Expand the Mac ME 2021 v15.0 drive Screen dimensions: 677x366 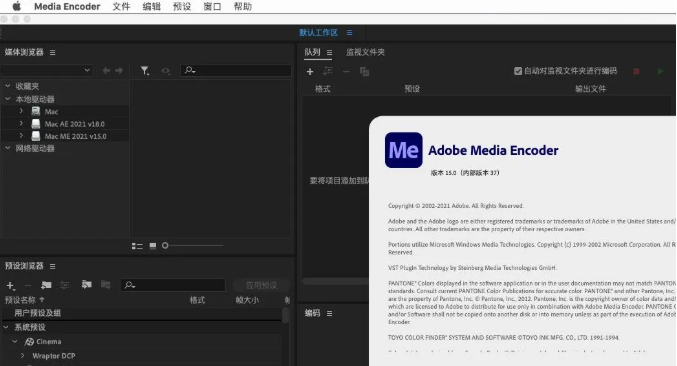pyautogui.click(x=21, y=136)
